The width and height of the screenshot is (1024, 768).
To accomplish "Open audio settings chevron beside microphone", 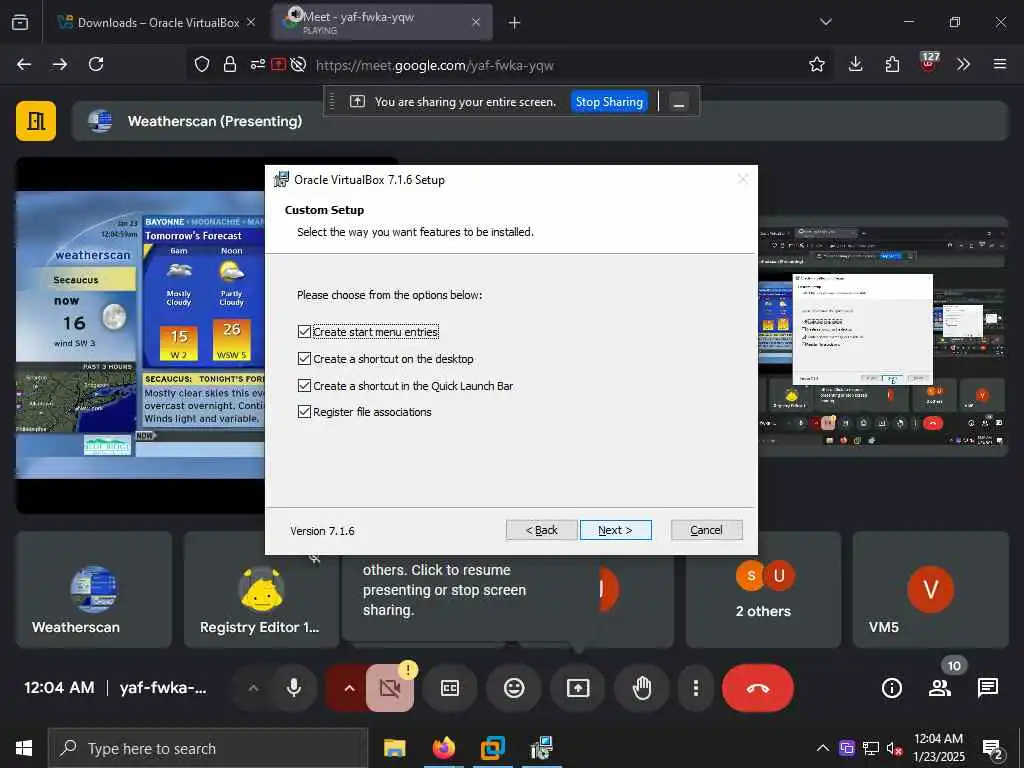I will tap(253, 688).
